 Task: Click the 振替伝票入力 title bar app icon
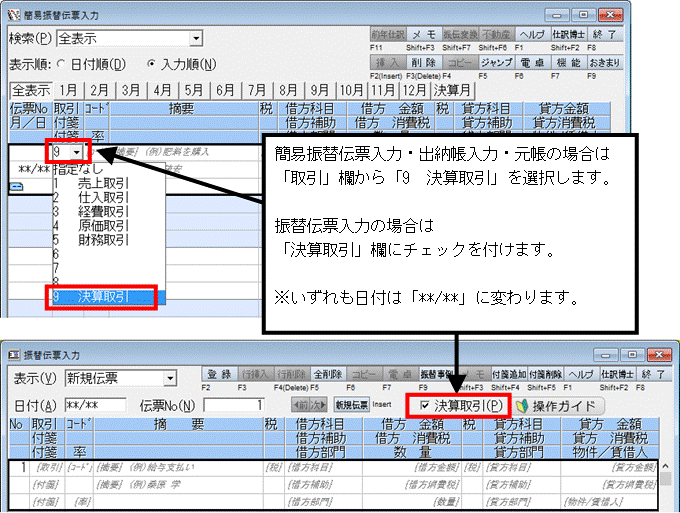[x=14, y=355]
